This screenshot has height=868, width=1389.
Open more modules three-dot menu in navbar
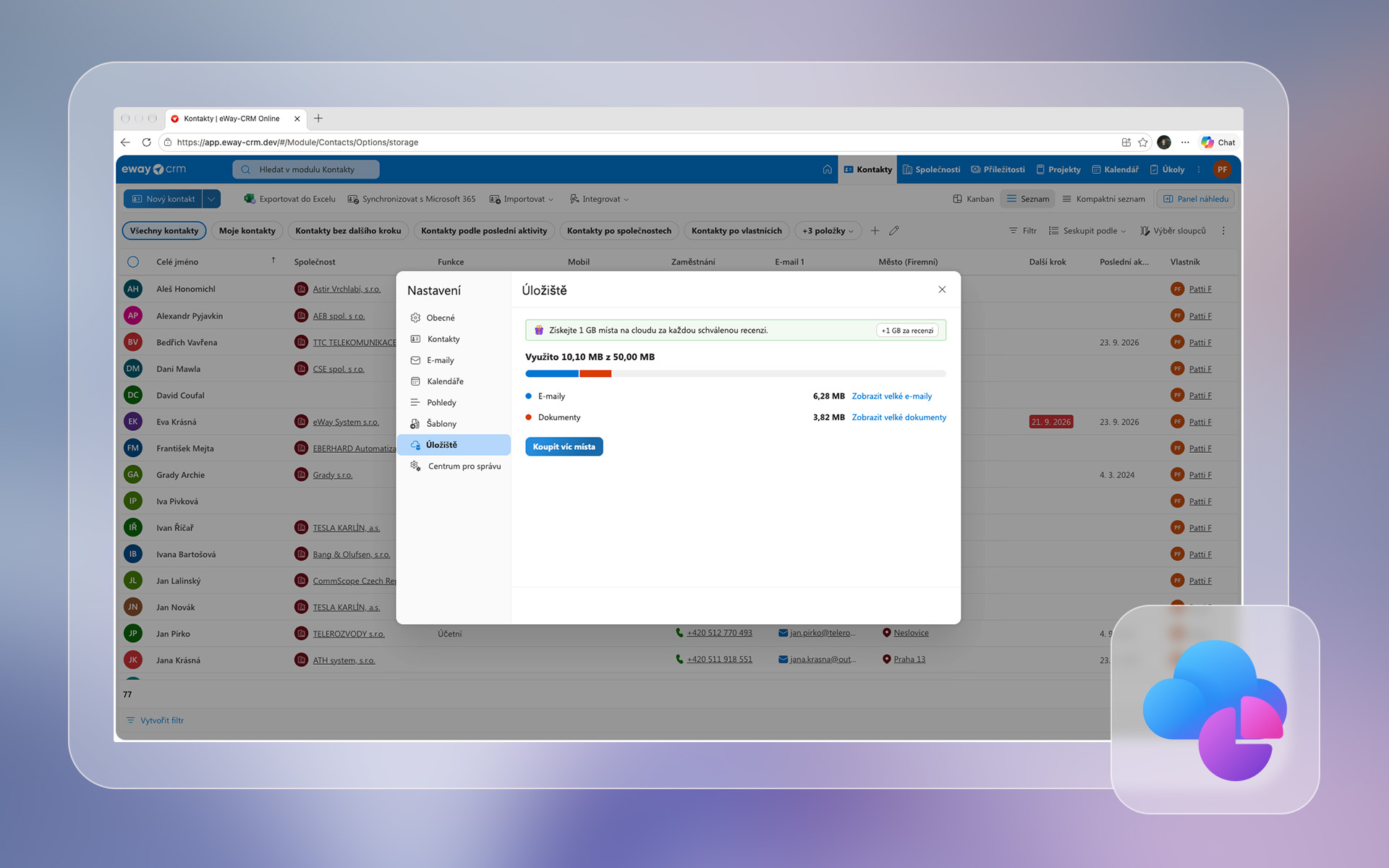pos(1199,169)
